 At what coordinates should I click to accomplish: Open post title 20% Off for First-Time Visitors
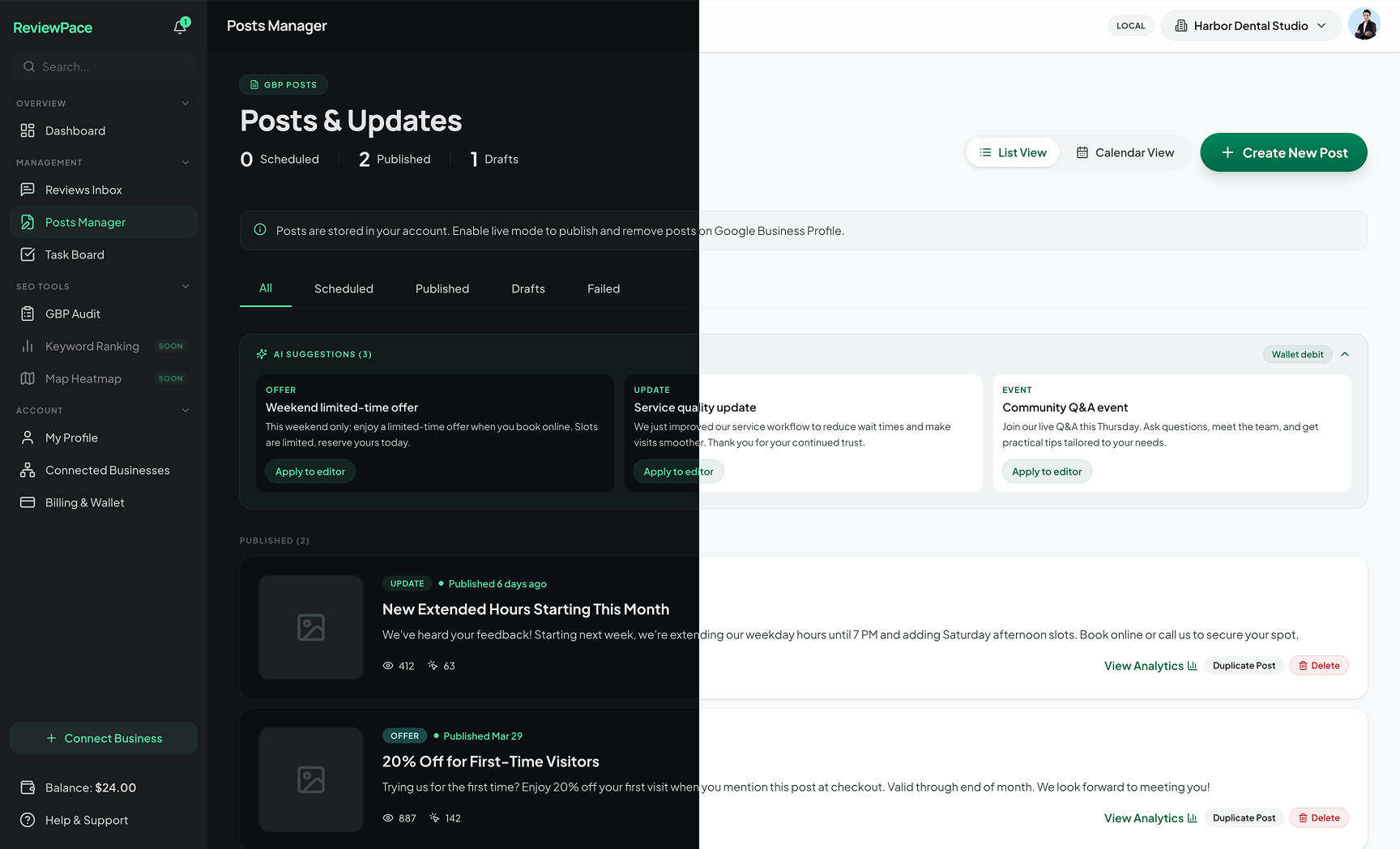point(491,762)
